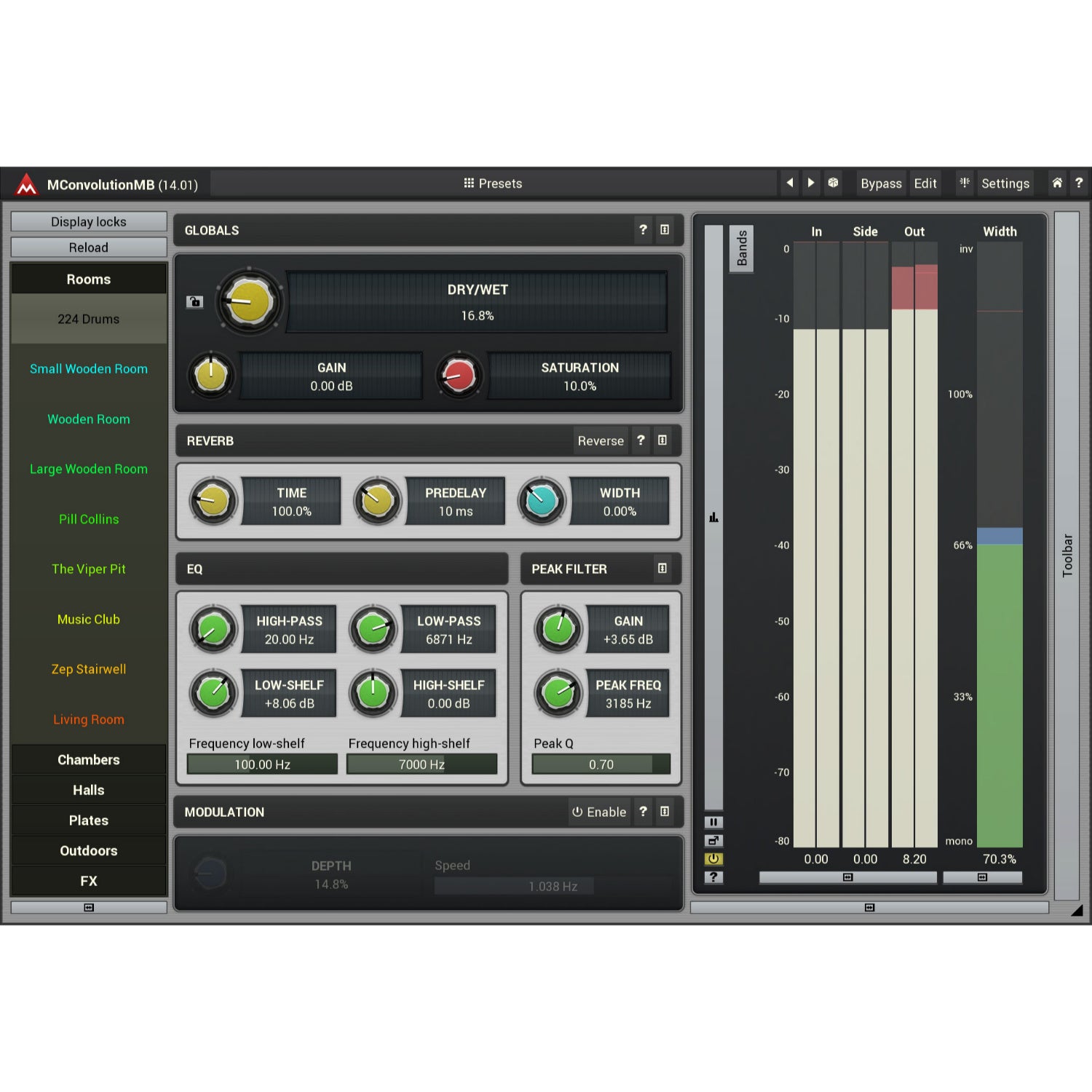Click the Low-Shelf green knob

tap(213, 693)
